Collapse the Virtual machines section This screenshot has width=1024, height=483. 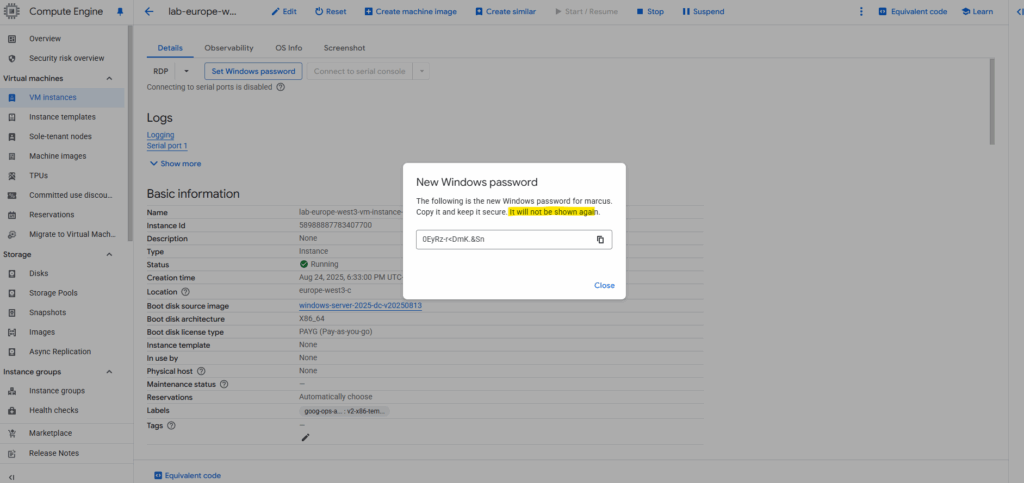(109, 78)
